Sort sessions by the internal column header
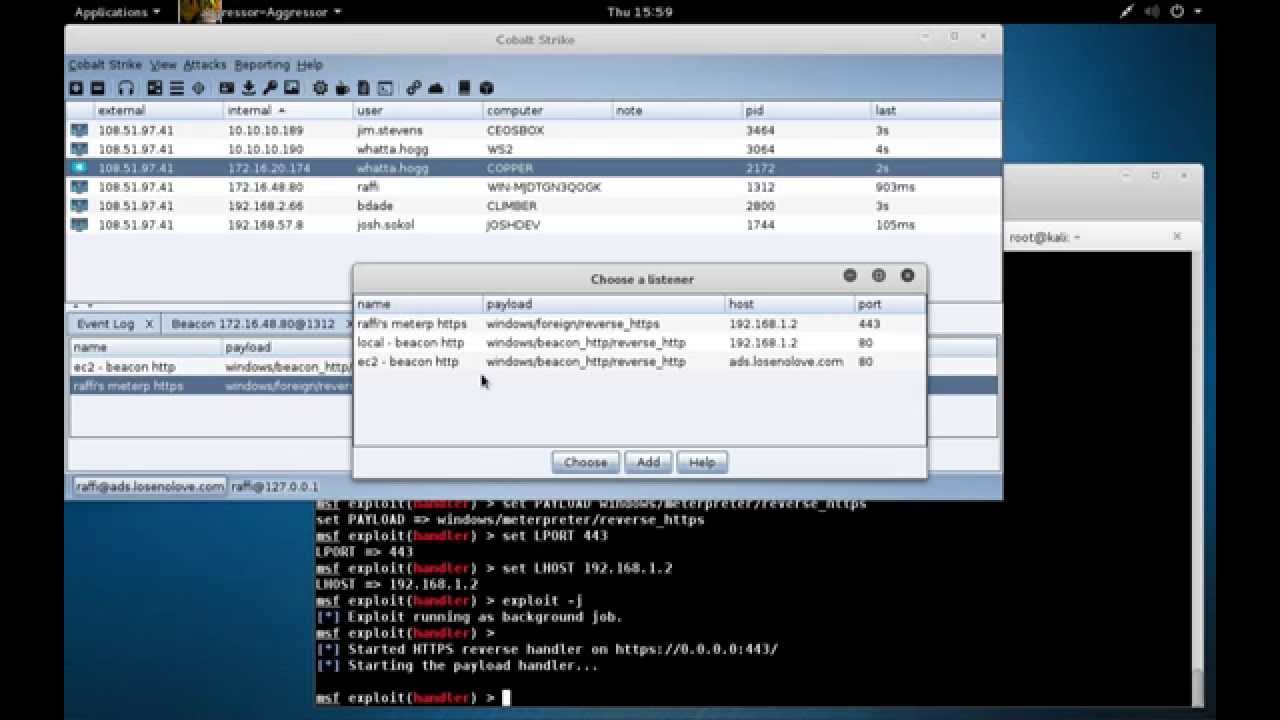This screenshot has width=1280, height=720. [288, 110]
